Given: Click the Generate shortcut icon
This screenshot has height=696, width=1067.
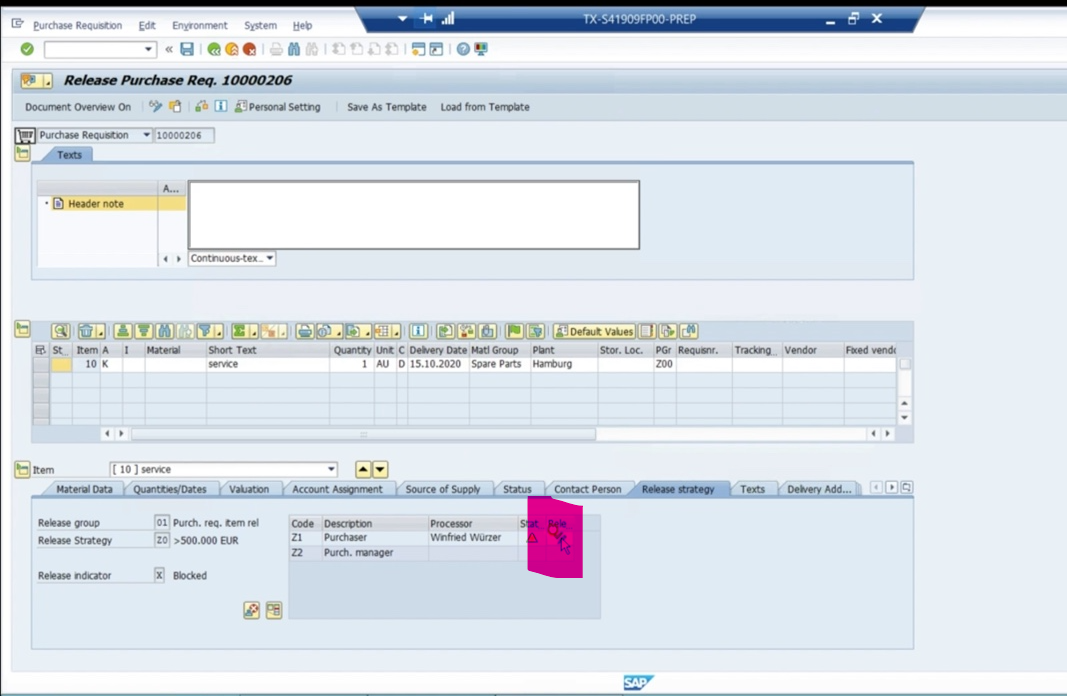Looking at the screenshot, I should tap(436, 49).
